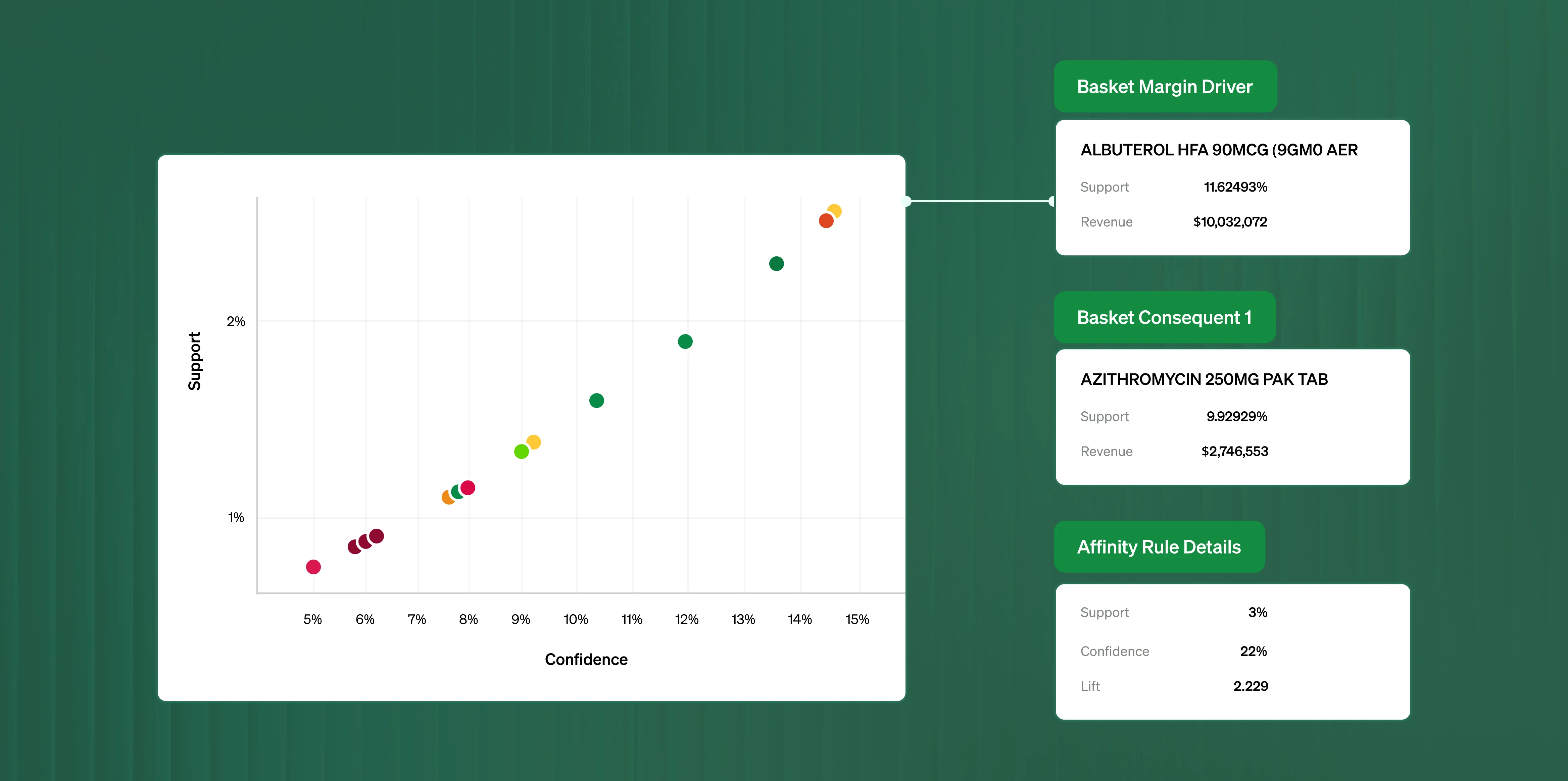1568x781 pixels.
Task: Select the rightmost maroon point near 6% confidence
Action: coord(377,536)
